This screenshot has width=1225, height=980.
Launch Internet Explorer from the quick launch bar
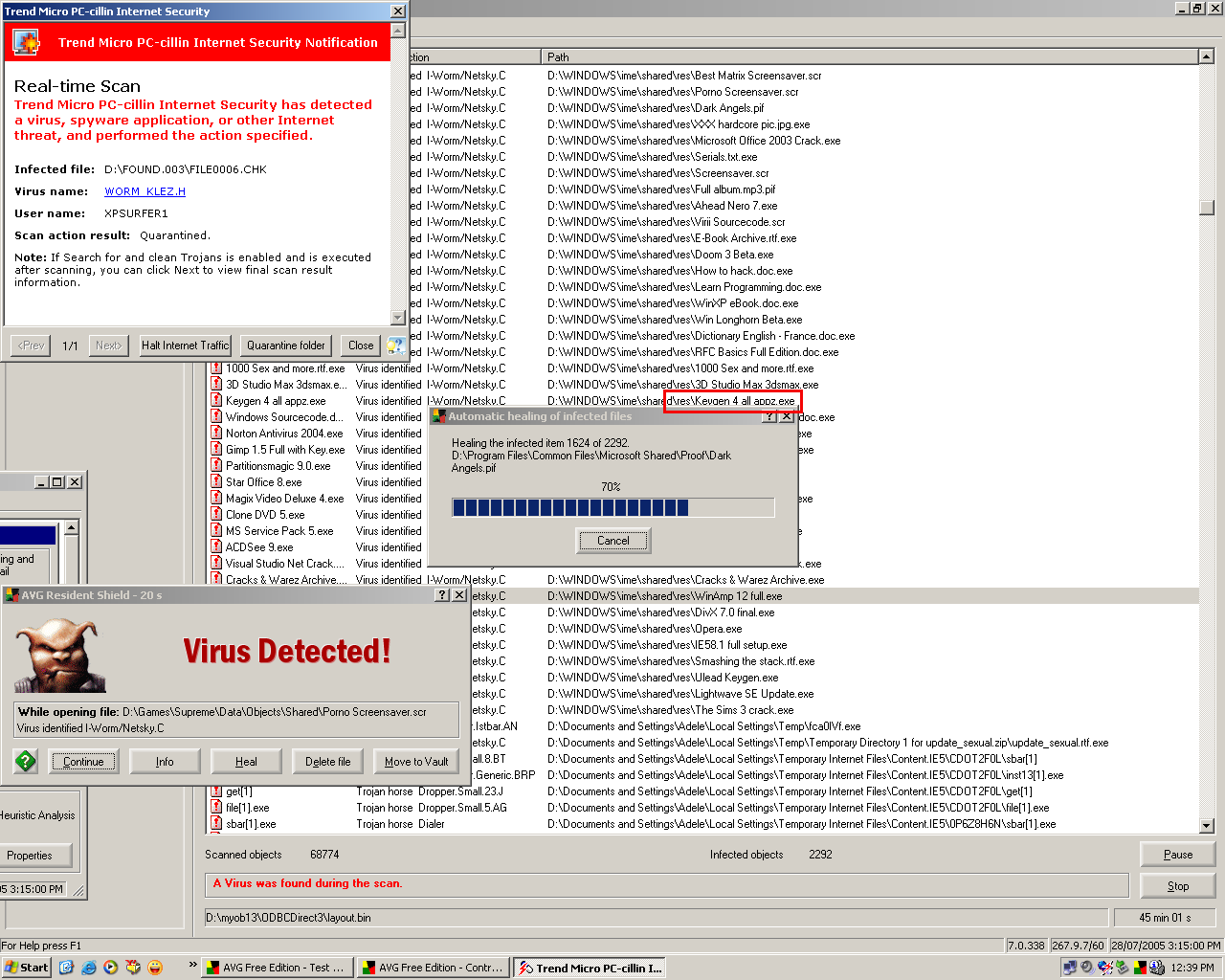(x=88, y=968)
